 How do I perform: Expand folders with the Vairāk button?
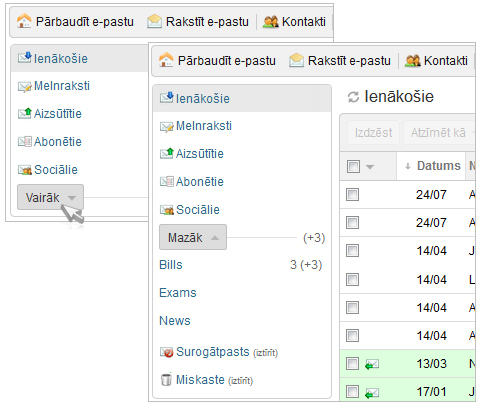pos(50,197)
